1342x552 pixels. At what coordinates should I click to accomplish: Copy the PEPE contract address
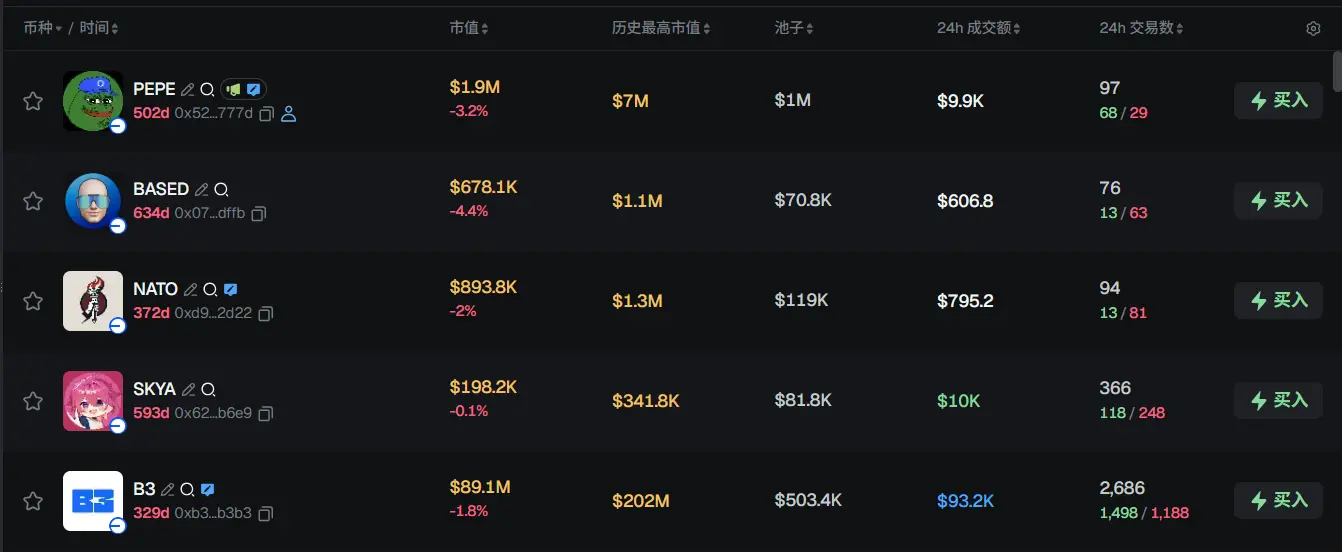coord(266,114)
